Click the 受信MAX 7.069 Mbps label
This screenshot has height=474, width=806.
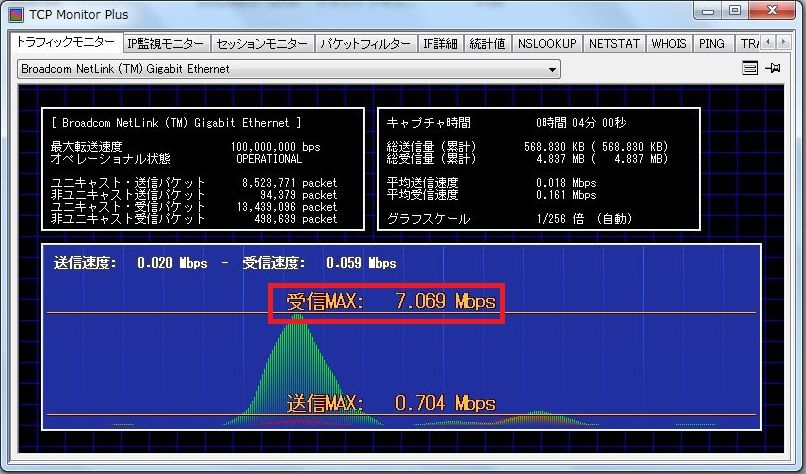point(391,301)
